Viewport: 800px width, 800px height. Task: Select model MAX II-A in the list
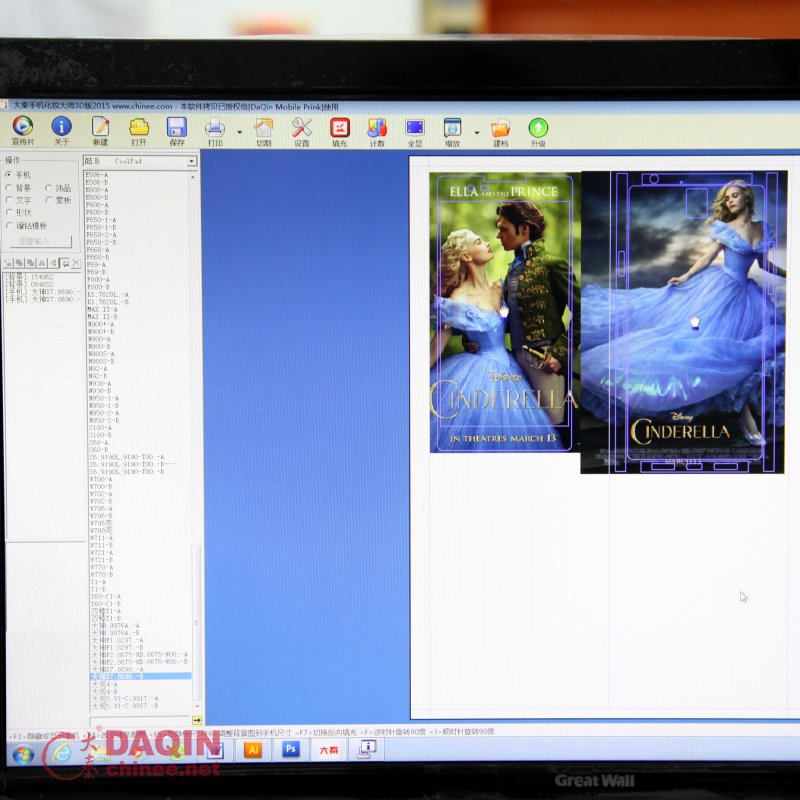point(102,309)
